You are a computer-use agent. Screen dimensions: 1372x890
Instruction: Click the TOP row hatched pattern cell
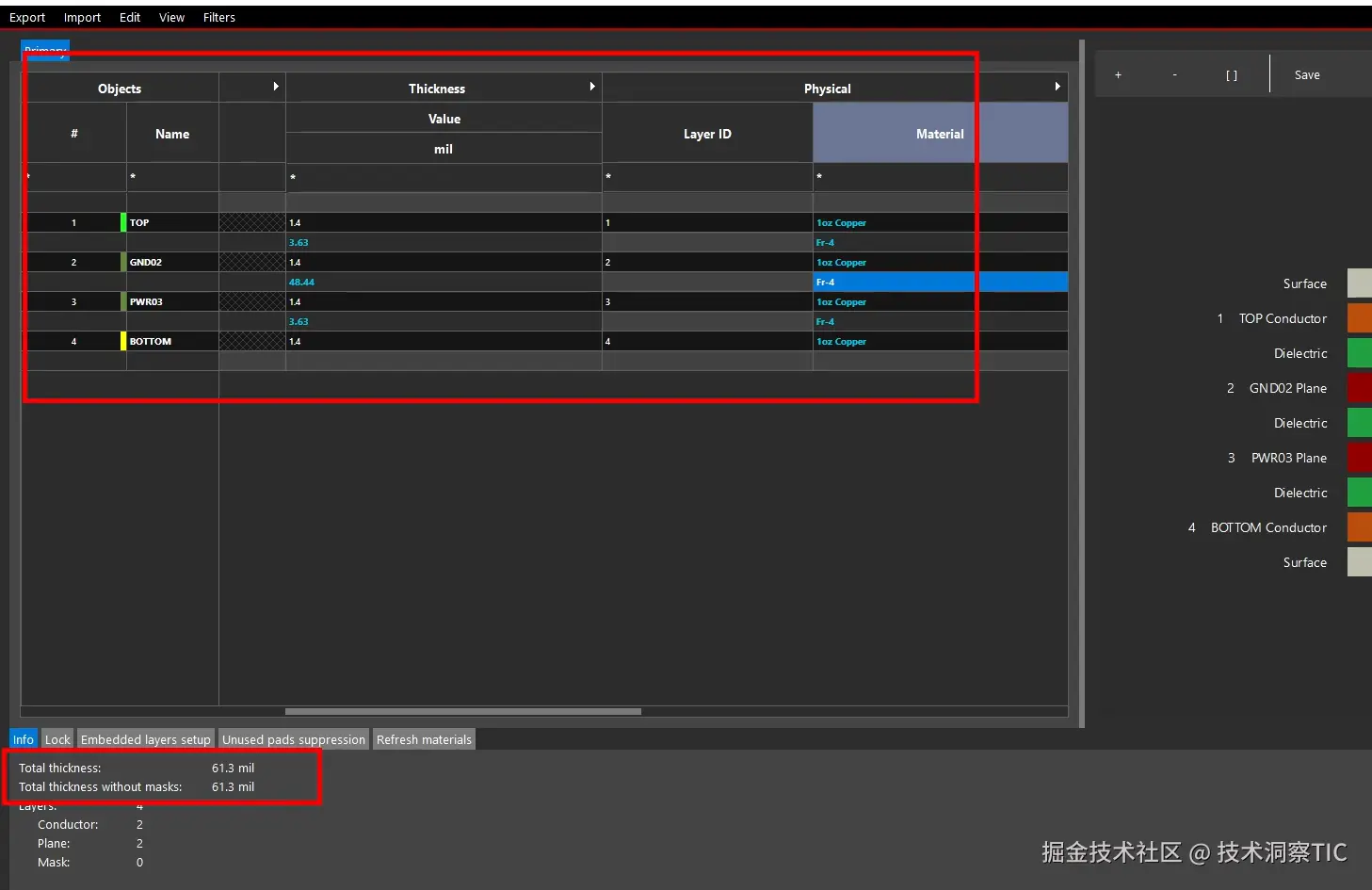tap(252, 222)
